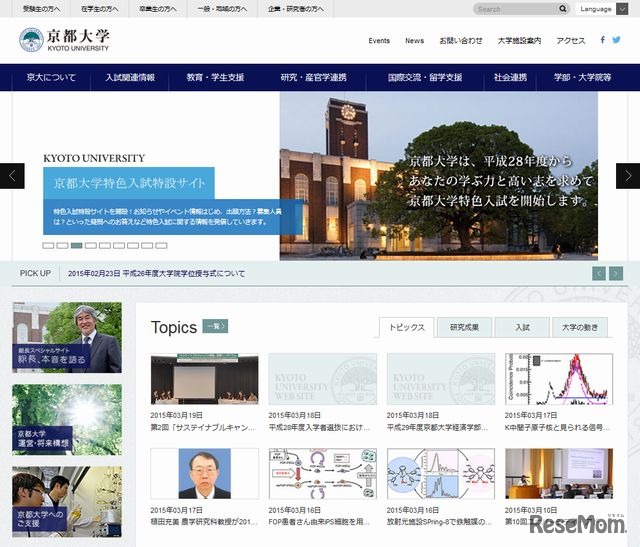This screenshot has width=640, height=547.
Task: Open 教育・学生支援 main menu
Action: click(215, 77)
